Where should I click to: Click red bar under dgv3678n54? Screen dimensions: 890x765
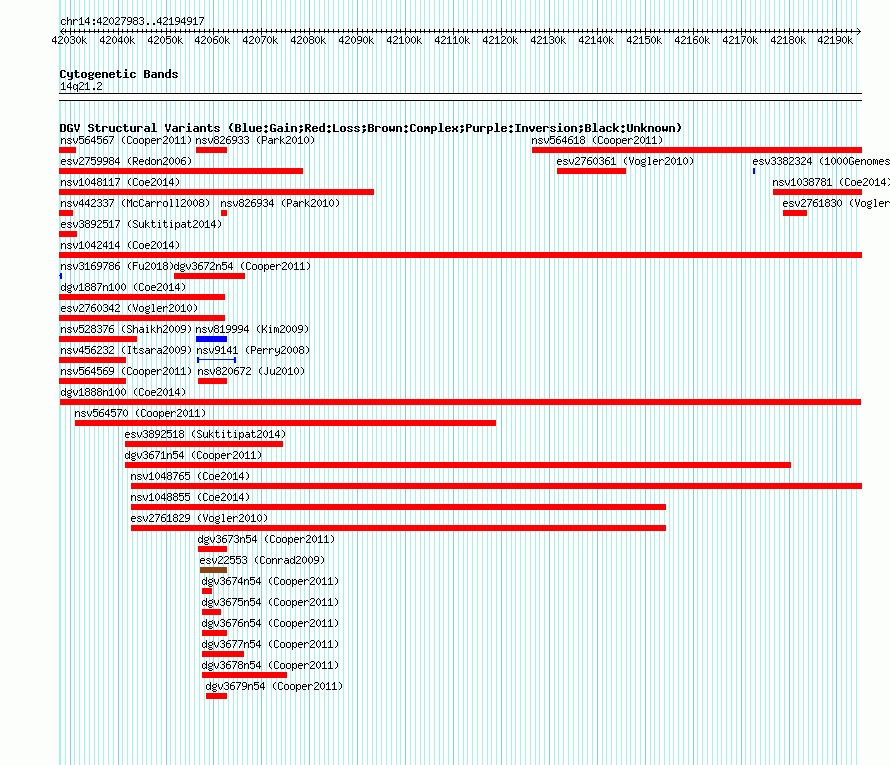coord(245,675)
